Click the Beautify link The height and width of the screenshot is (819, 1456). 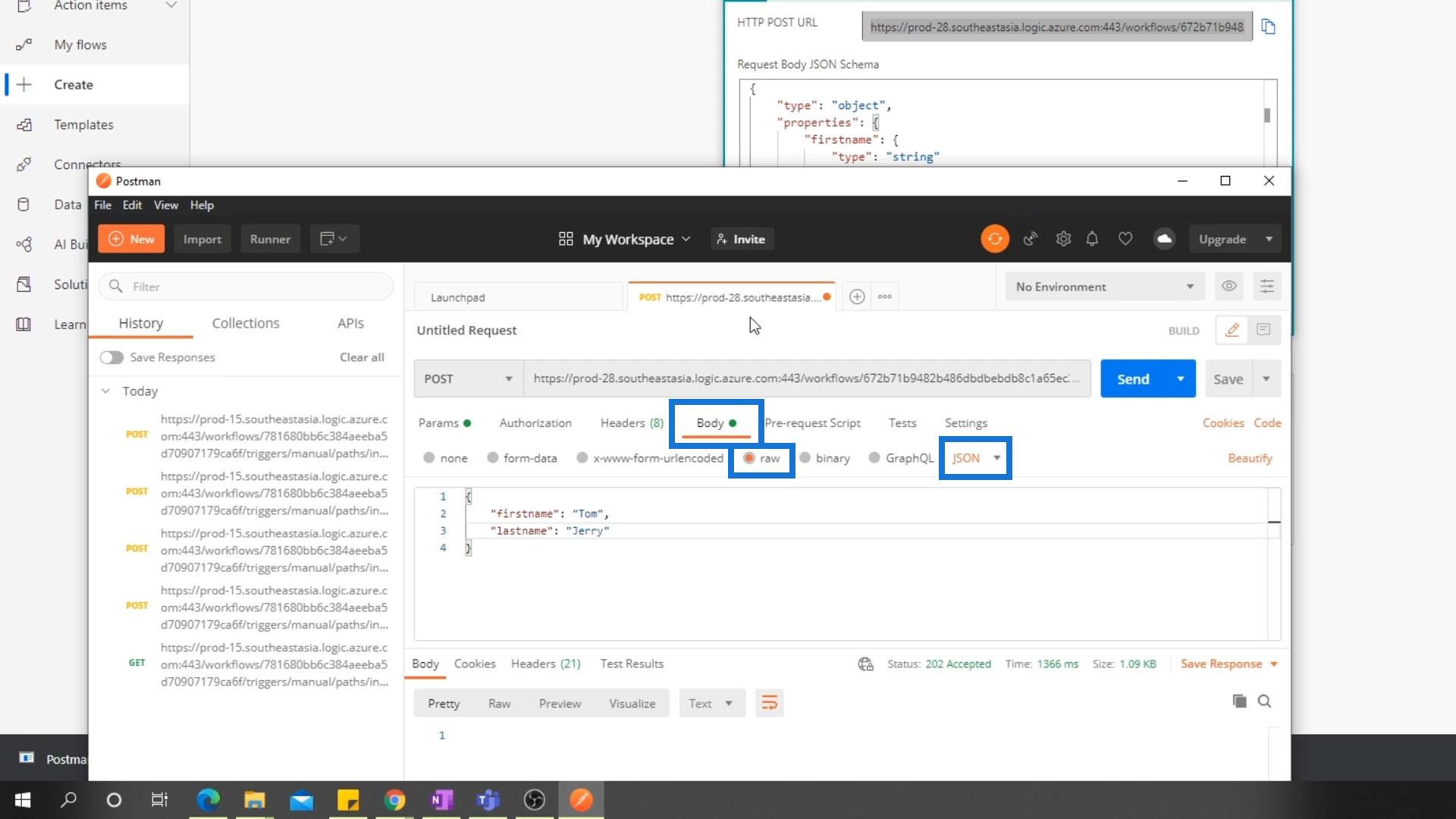point(1250,458)
